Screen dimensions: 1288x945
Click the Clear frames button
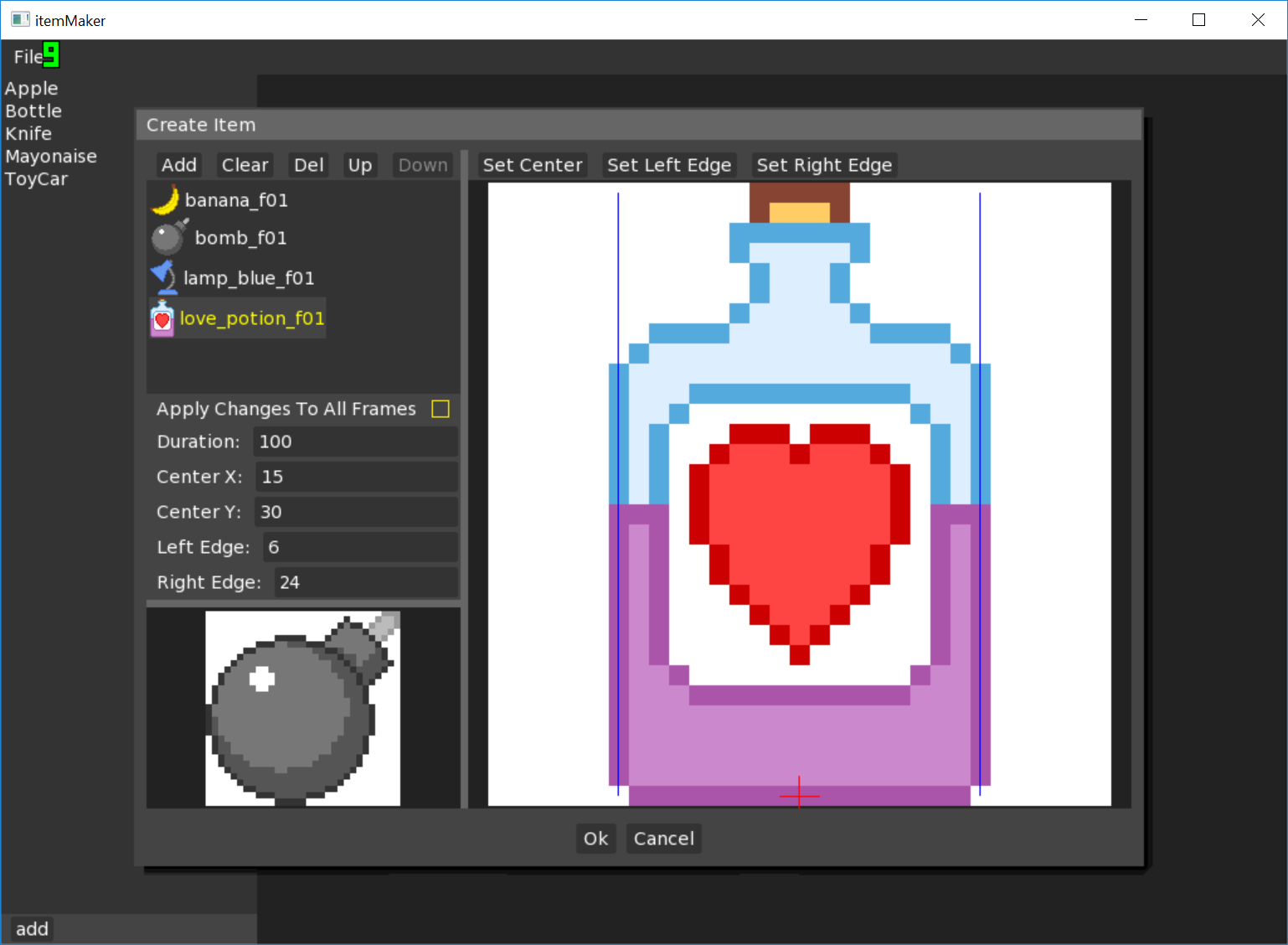pyautogui.click(x=245, y=165)
